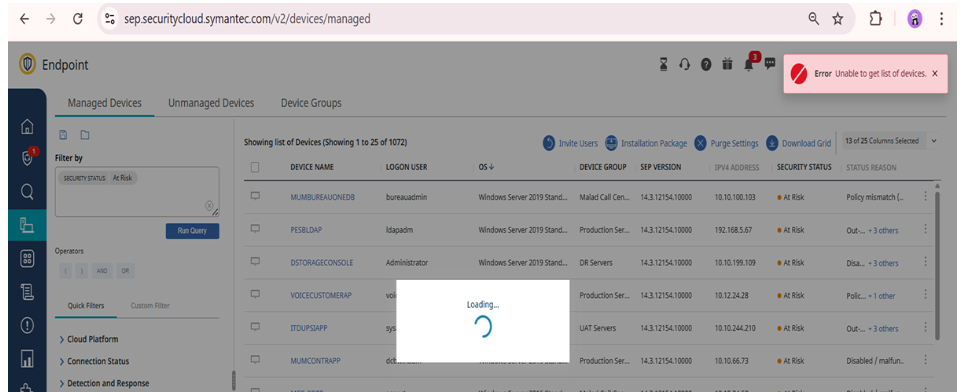Insert the AND operator
Viewport: 967px width, 392px height.
[x=102, y=271]
